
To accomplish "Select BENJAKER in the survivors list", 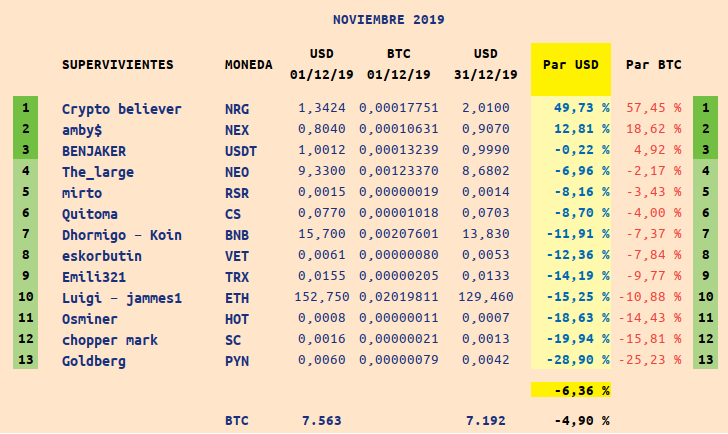I will click(94, 151).
